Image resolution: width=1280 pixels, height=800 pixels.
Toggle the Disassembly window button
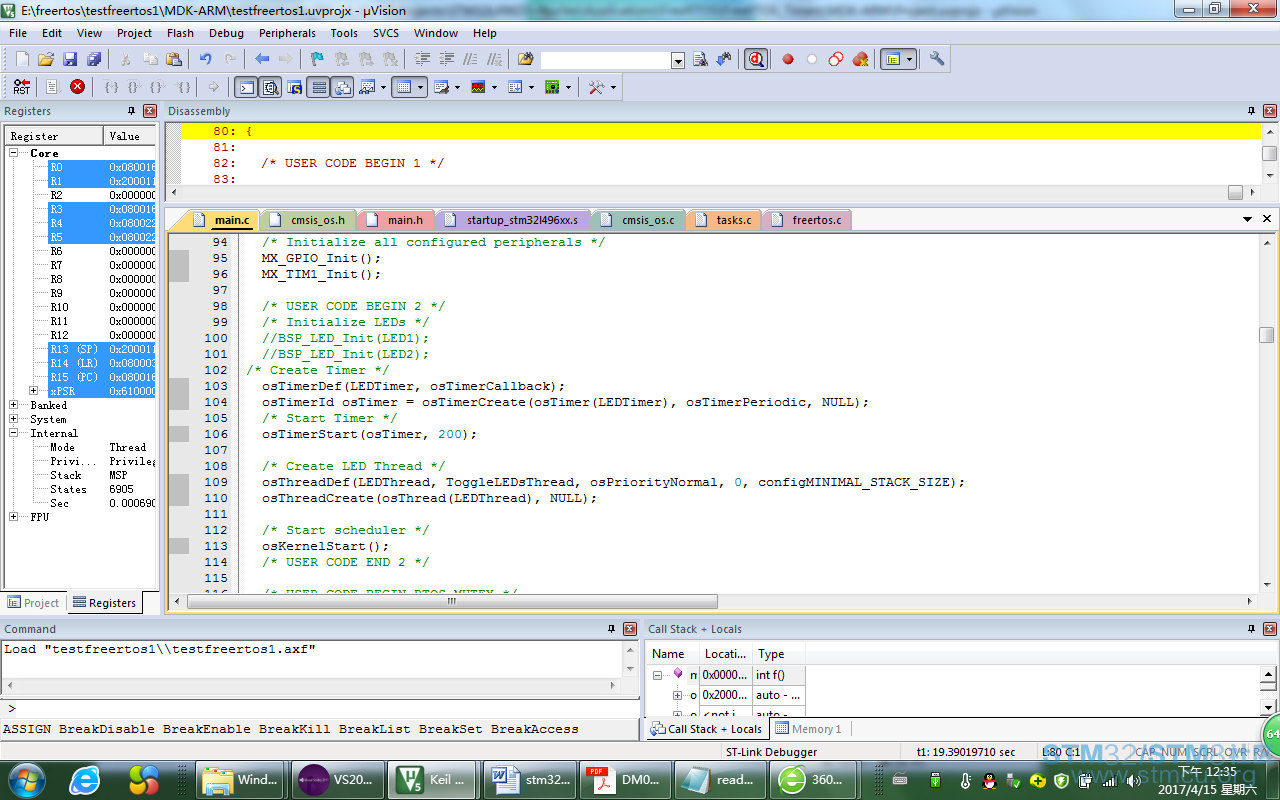pos(270,87)
